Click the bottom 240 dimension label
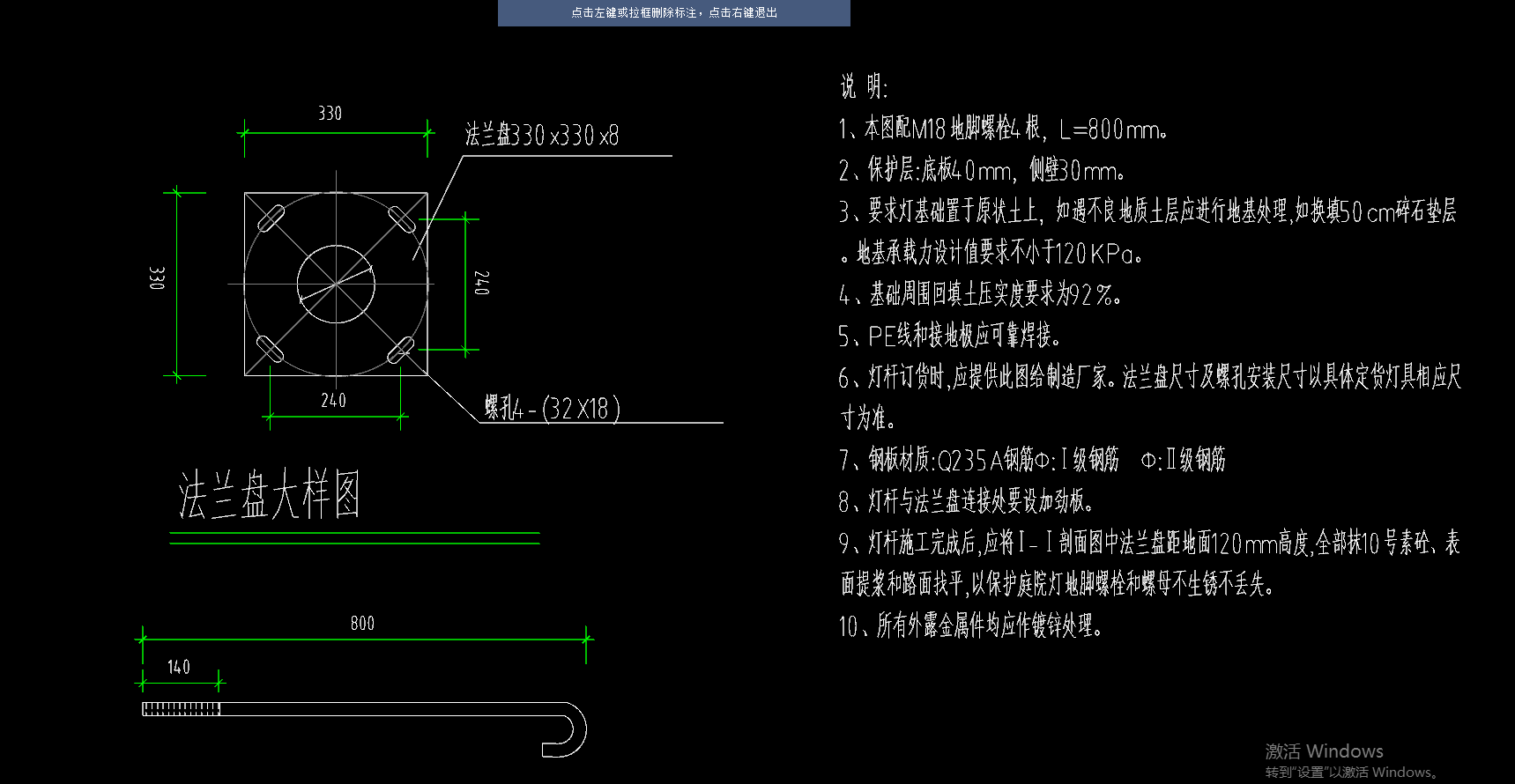This screenshot has width=1515, height=784. click(333, 400)
